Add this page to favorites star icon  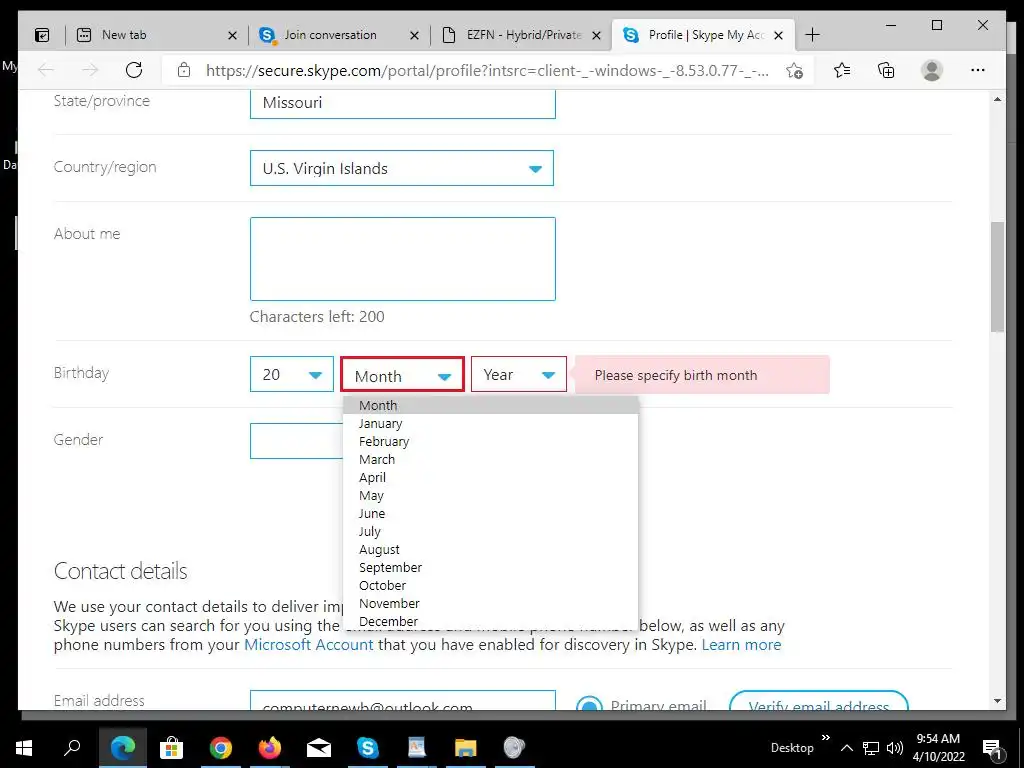[794, 71]
